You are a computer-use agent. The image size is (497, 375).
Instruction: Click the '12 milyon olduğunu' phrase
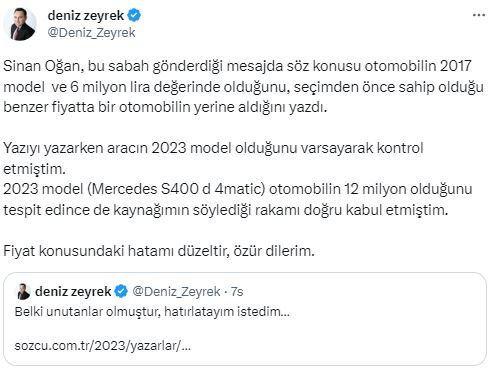click(x=408, y=189)
